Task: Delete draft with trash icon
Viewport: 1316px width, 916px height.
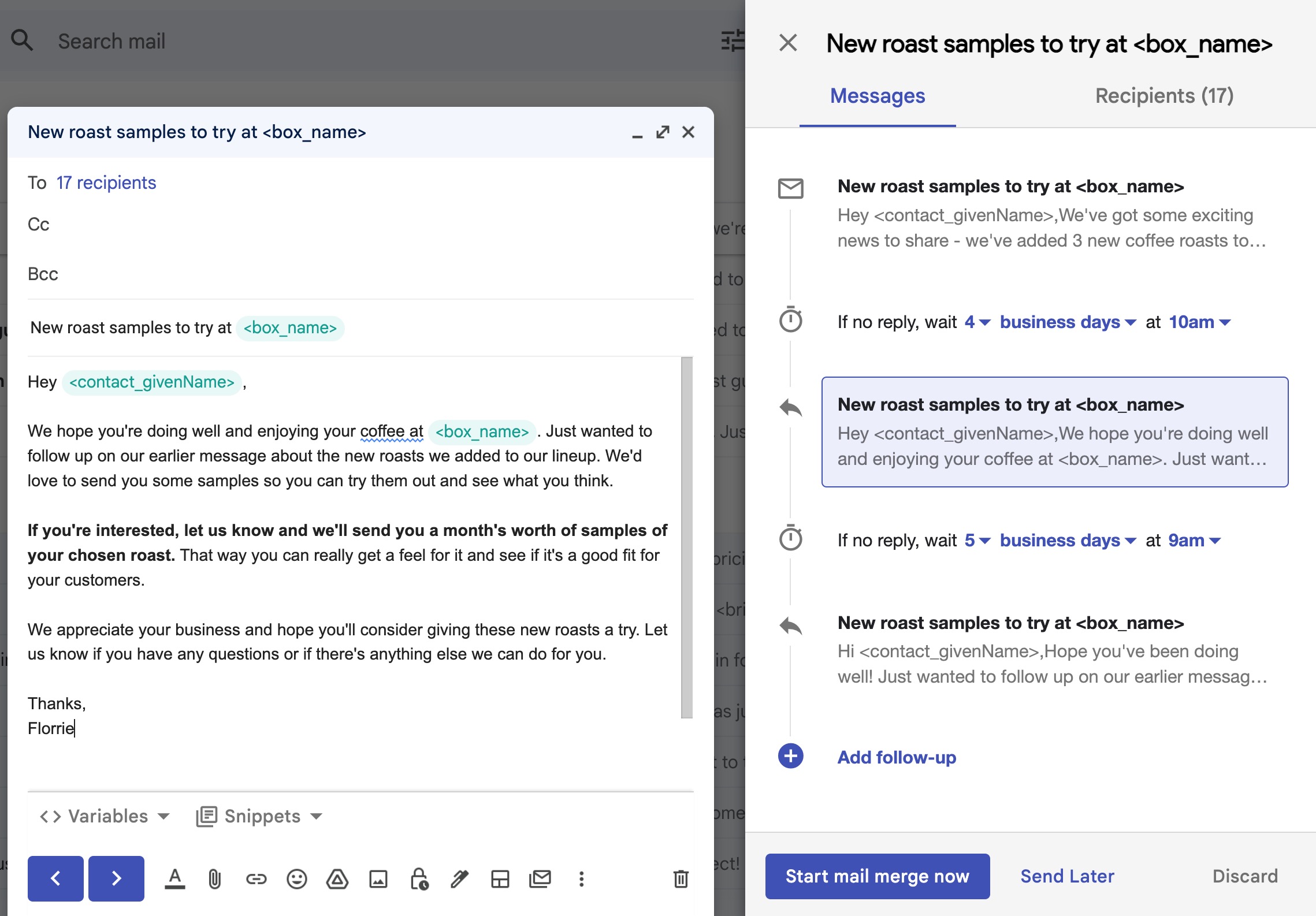Action: point(681,879)
